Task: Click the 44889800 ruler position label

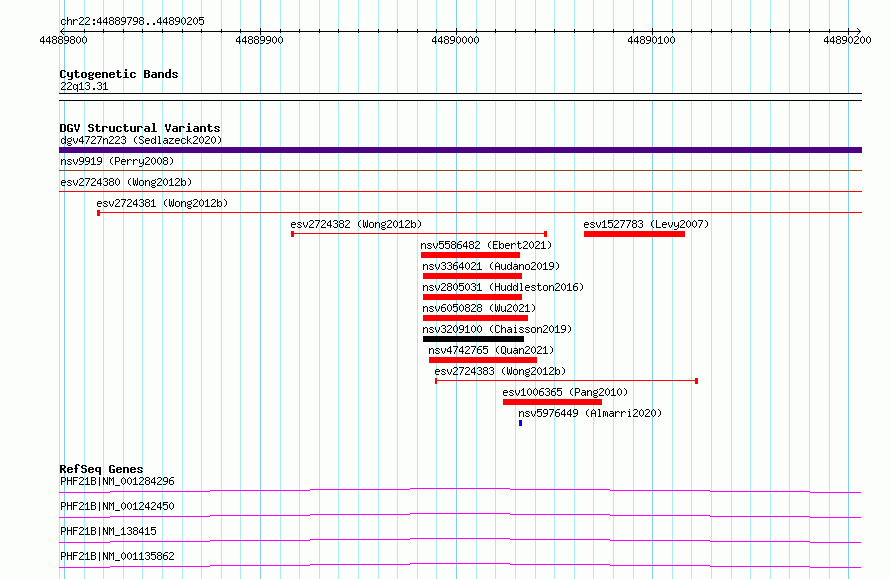Action: click(x=64, y=40)
